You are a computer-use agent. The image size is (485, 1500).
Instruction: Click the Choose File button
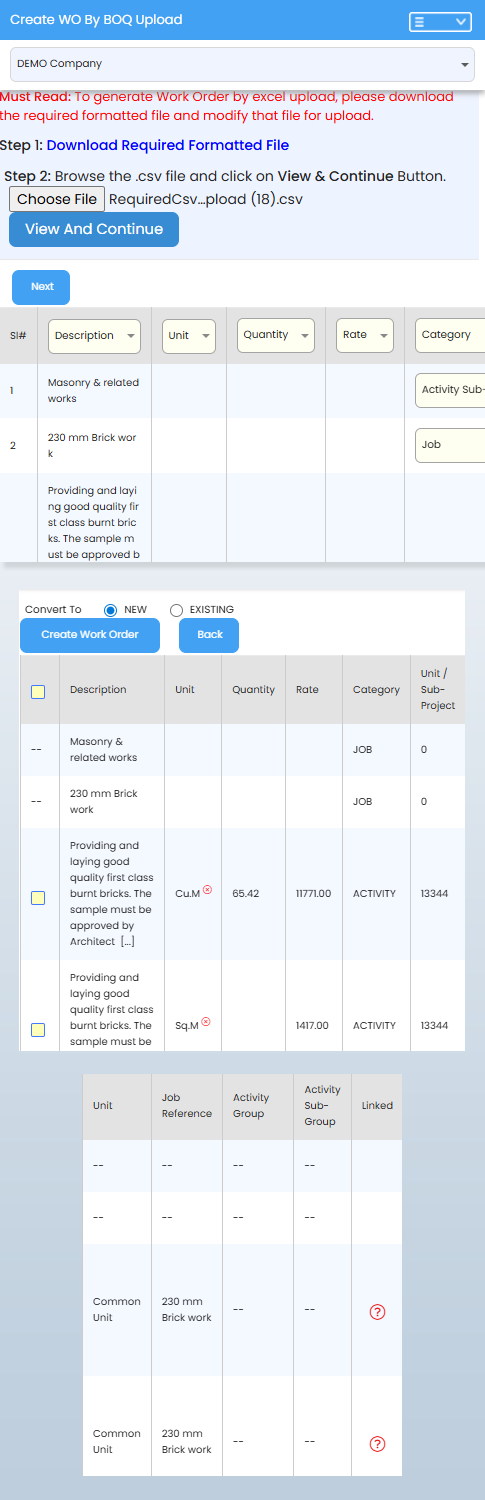pyautogui.click(x=57, y=199)
